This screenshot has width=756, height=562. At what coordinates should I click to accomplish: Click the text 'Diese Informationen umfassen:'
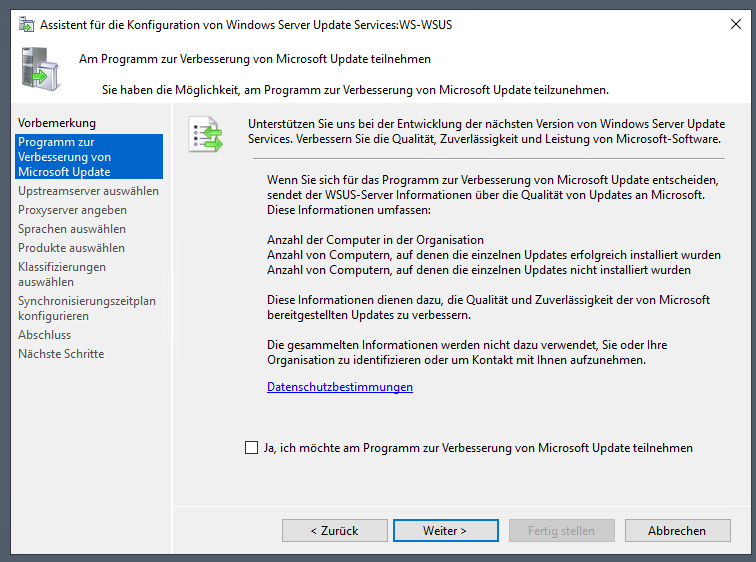(349, 210)
